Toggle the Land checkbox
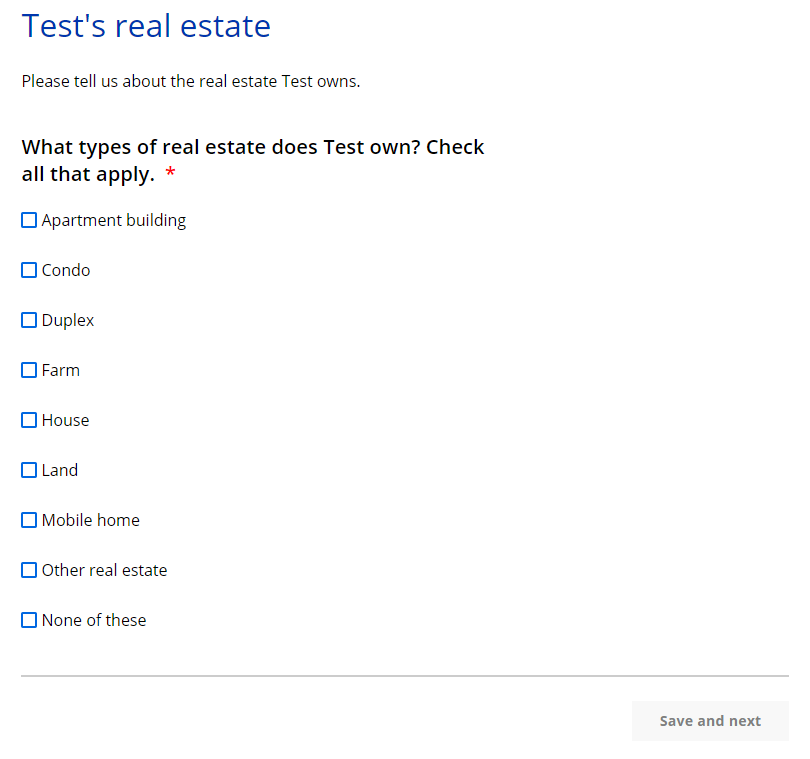The height and width of the screenshot is (759, 810). click(29, 470)
